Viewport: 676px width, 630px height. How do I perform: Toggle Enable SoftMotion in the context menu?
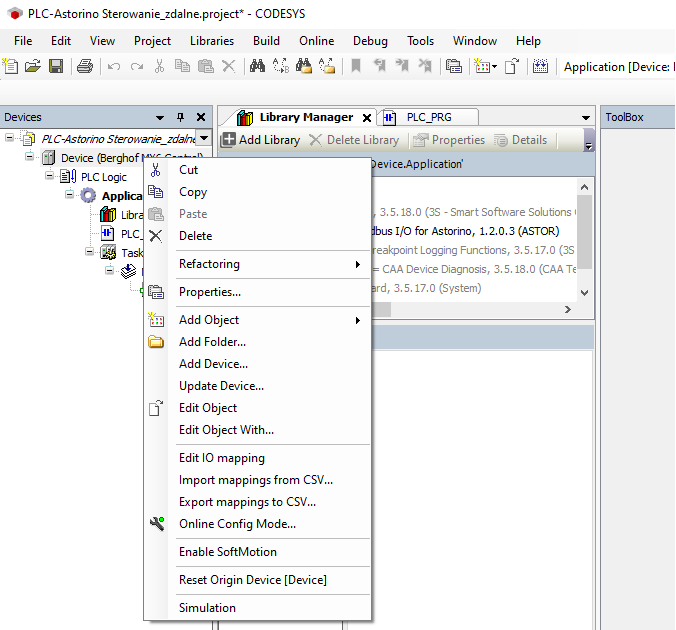pyautogui.click(x=258, y=552)
